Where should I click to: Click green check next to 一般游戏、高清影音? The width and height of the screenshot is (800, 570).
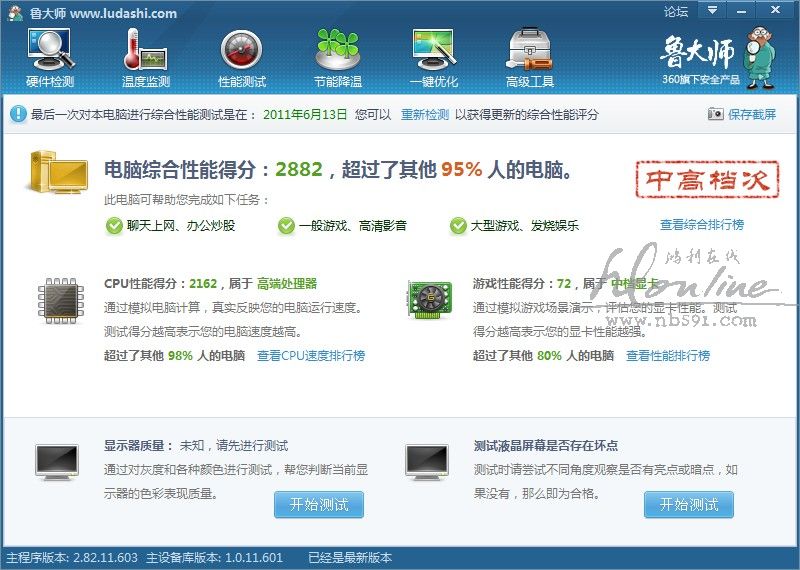coord(286,225)
